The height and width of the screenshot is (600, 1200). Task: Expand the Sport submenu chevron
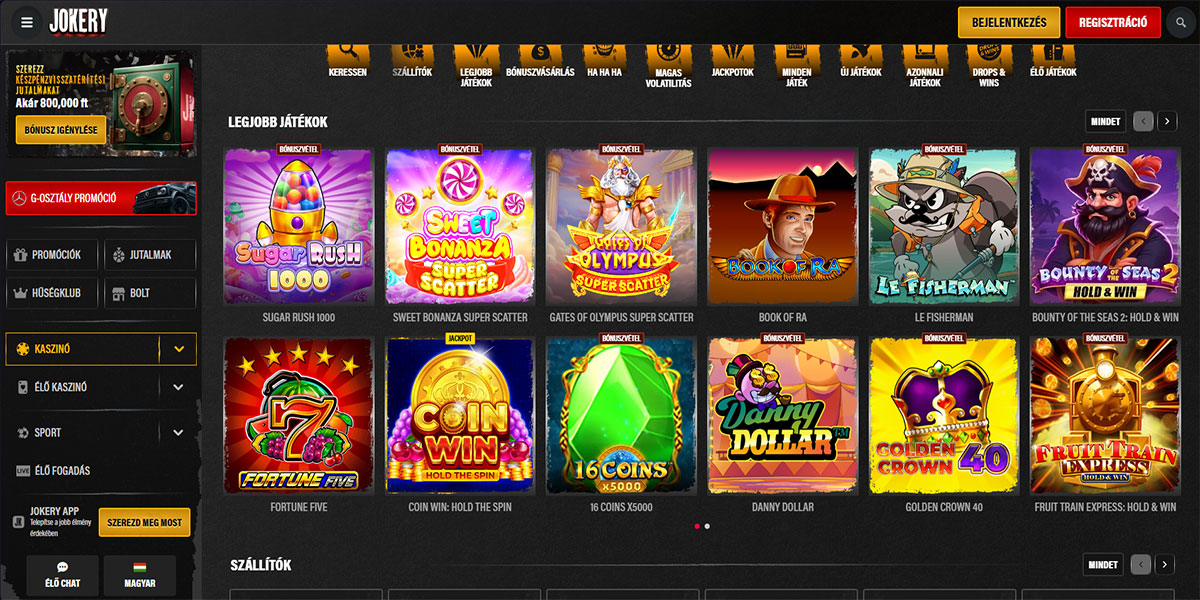point(178,433)
